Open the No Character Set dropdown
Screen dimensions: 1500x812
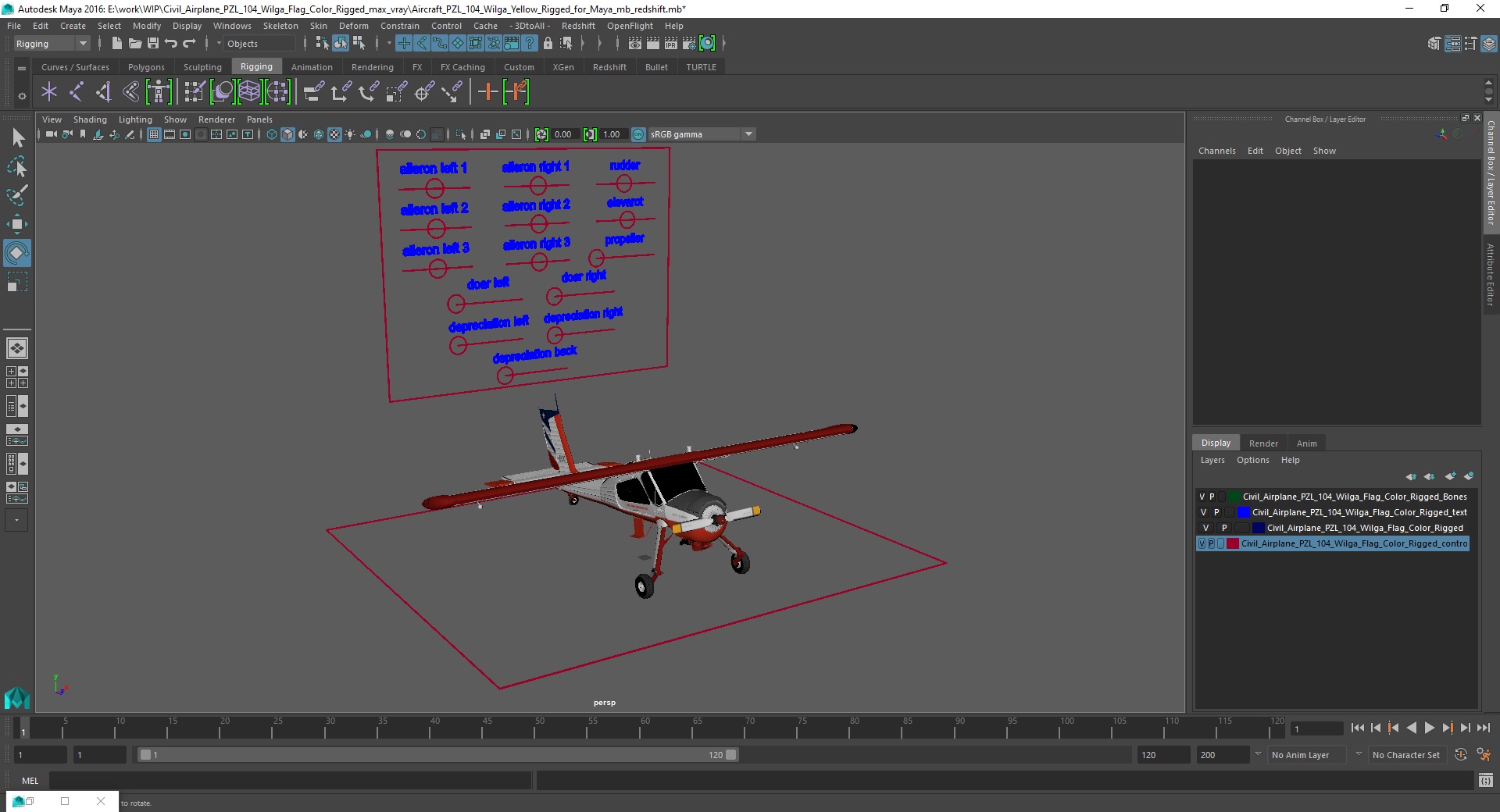1406,755
